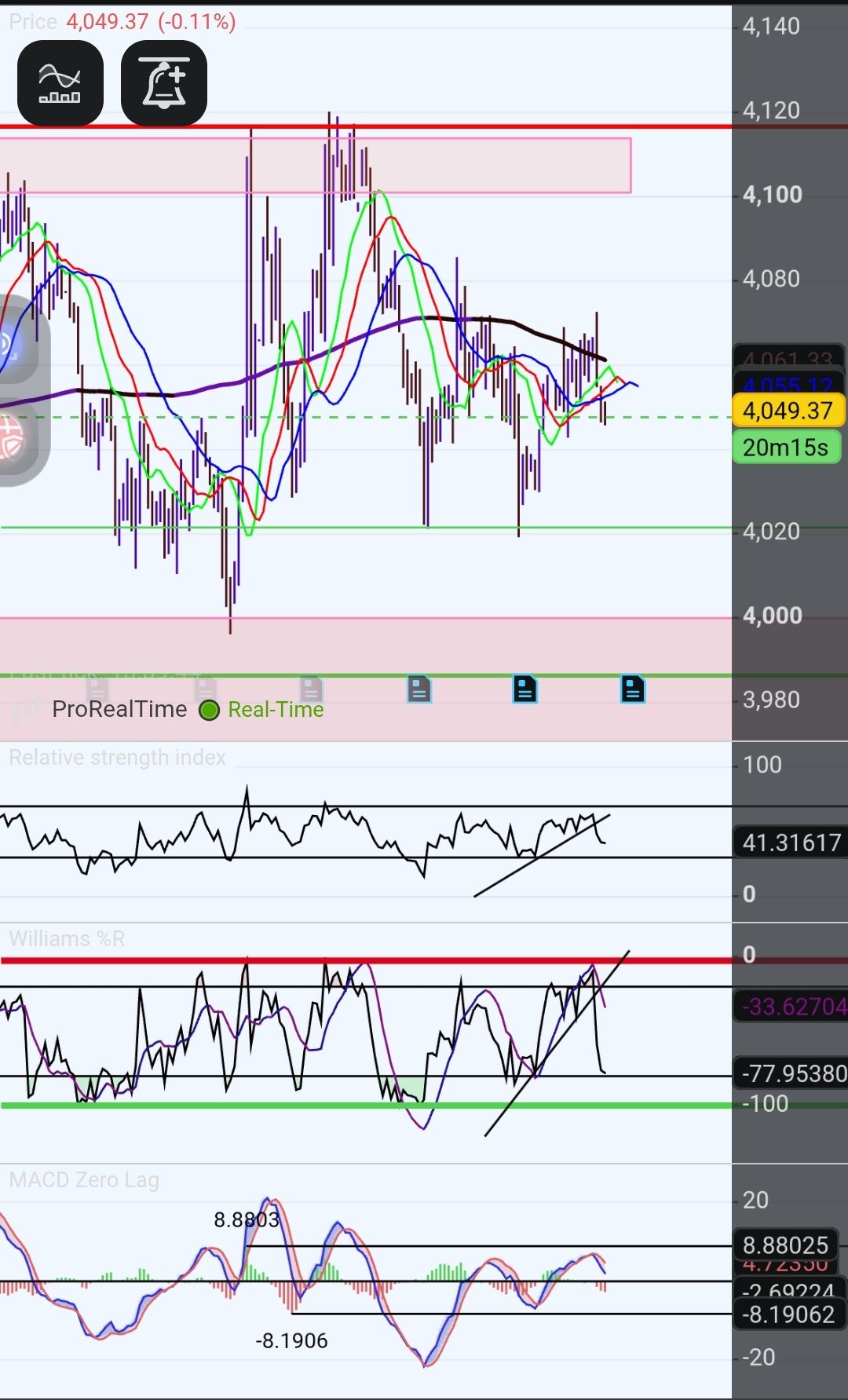The image size is (848, 1400).
Task: Tap the Price 4,049.37 header
Action: 122,21
